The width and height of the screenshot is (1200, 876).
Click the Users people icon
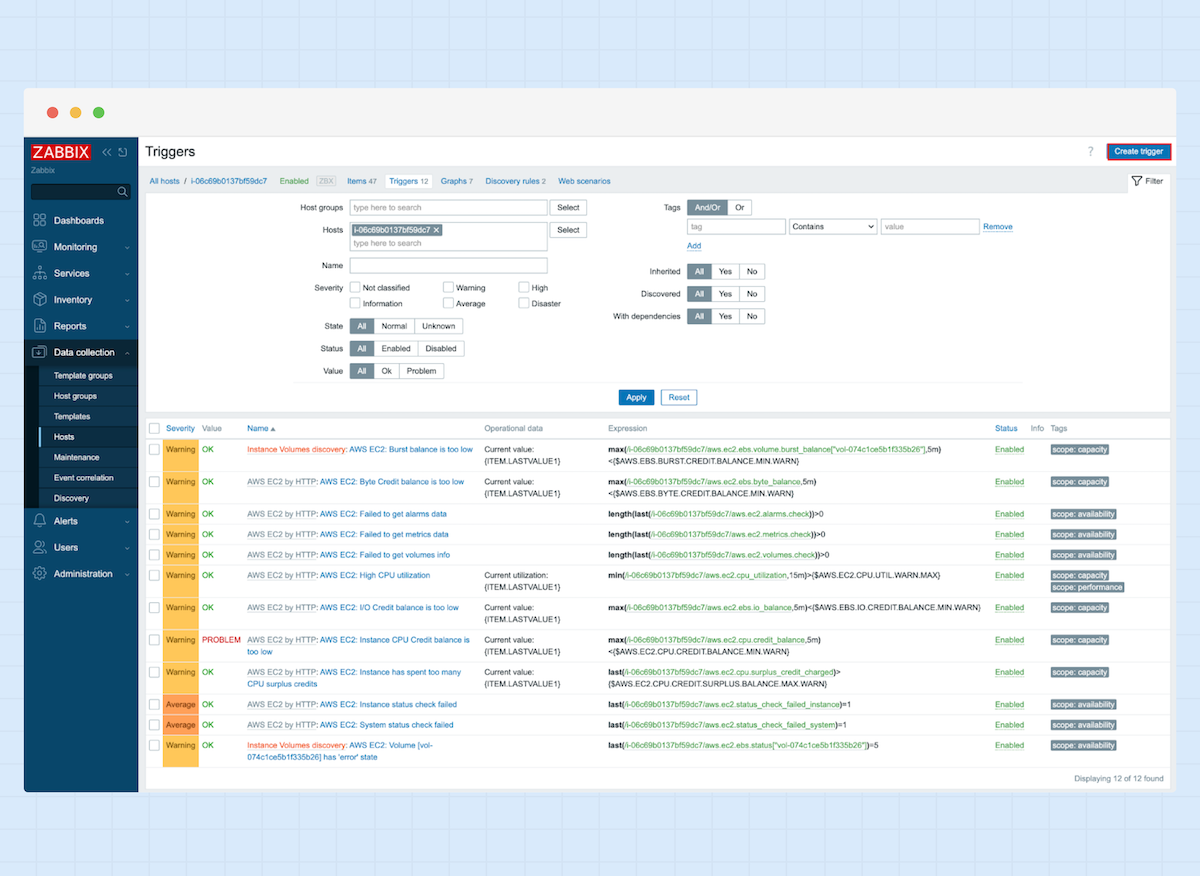point(40,547)
